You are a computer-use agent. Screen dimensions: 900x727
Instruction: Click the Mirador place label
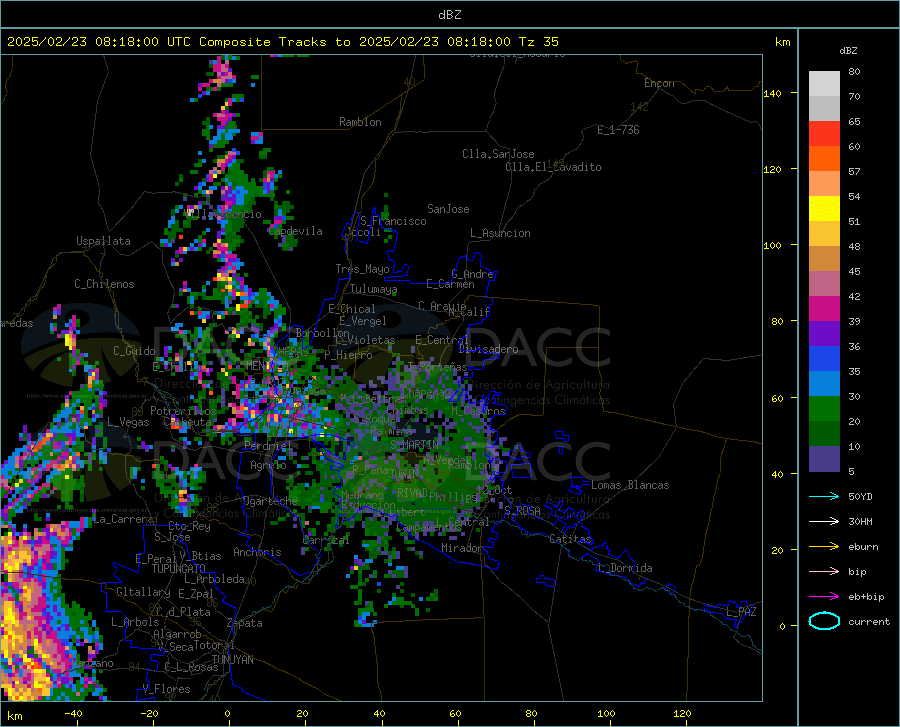[461, 548]
